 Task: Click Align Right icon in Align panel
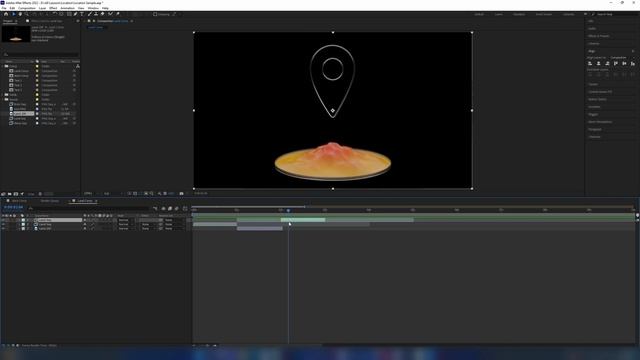tap(607, 63)
